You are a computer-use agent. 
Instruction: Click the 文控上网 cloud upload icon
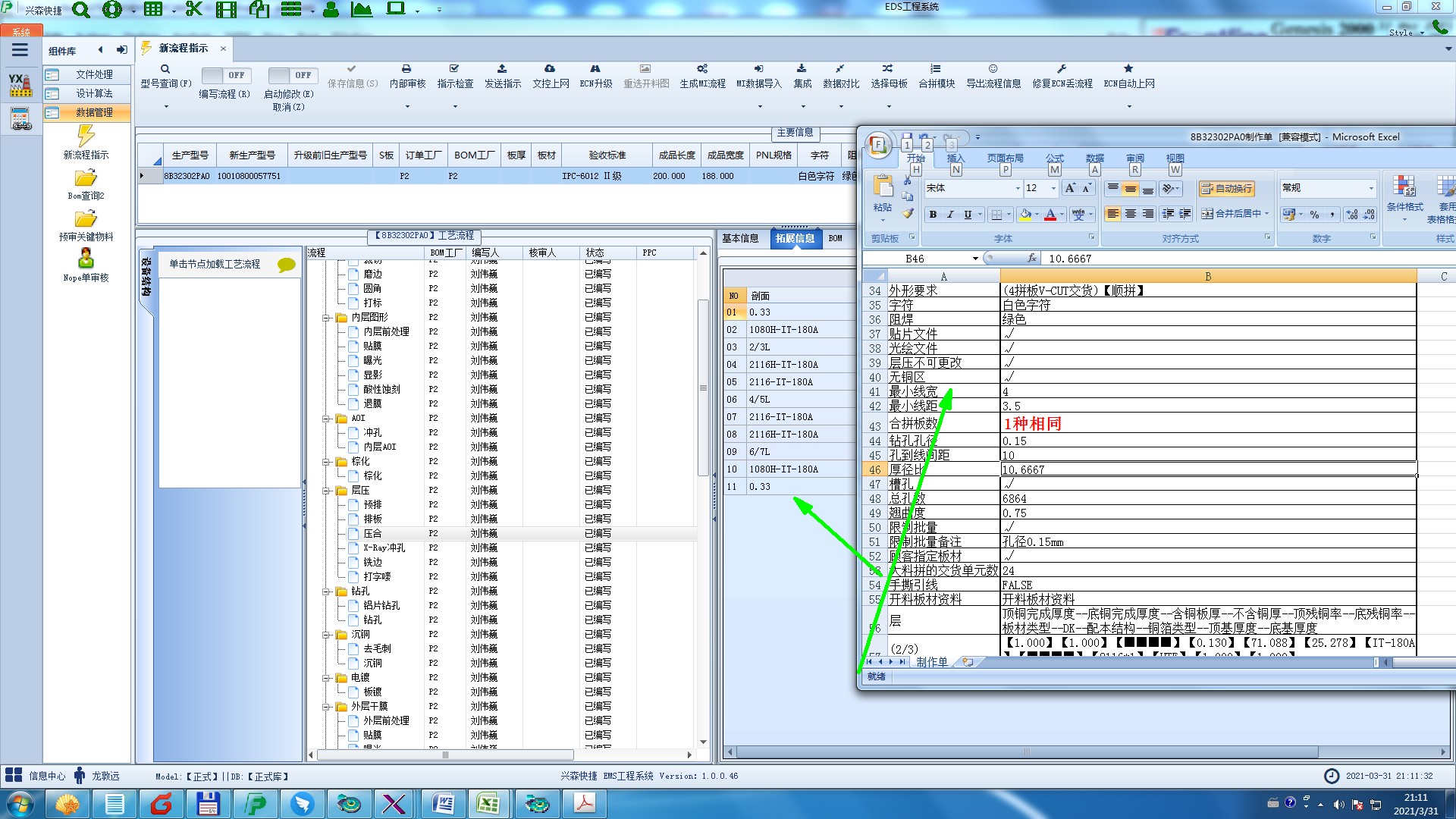pos(550,69)
